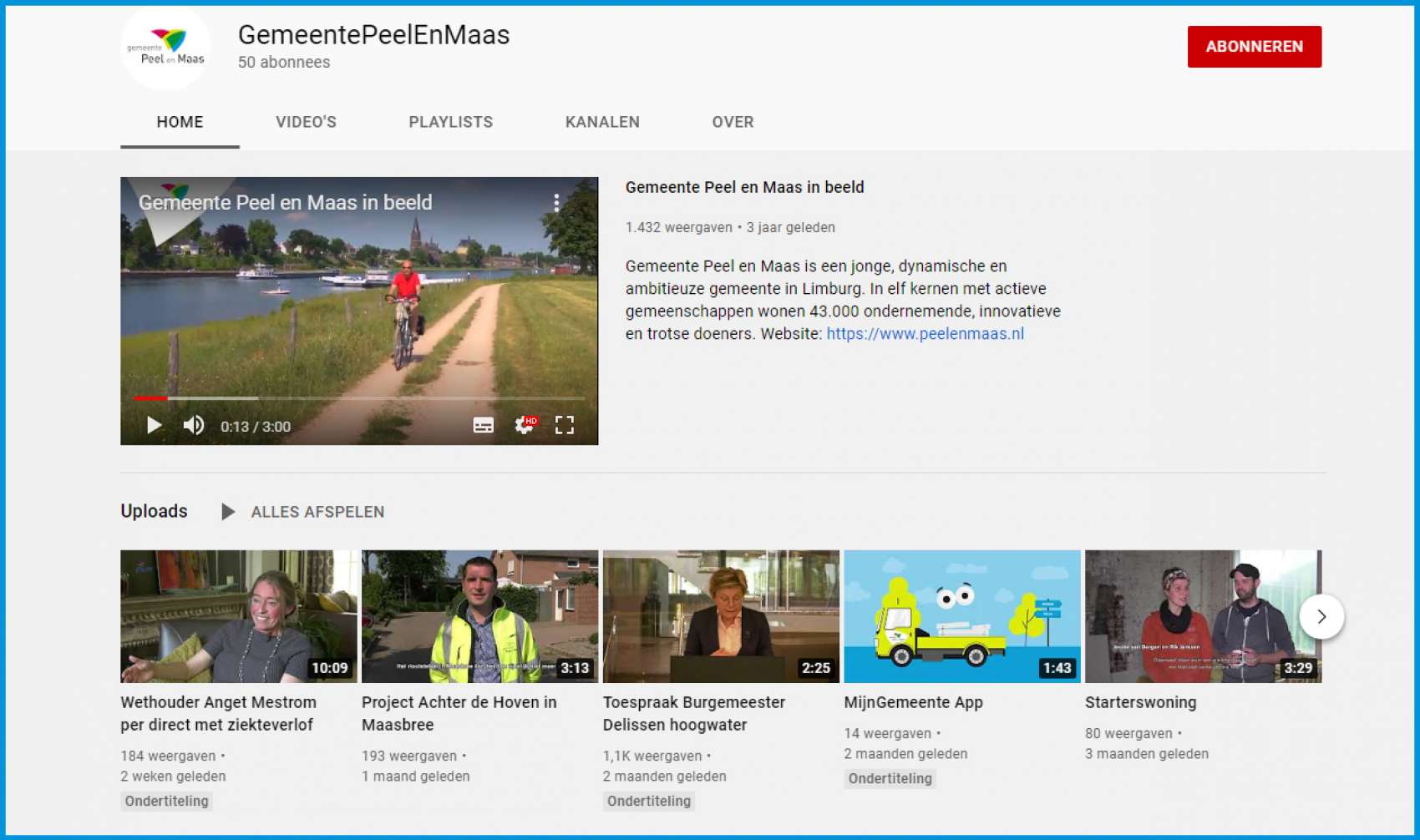This screenshot has width=1420, height=840.
Task: Open Project Achter de Hoven thumbnail
Action: (479, 616)
